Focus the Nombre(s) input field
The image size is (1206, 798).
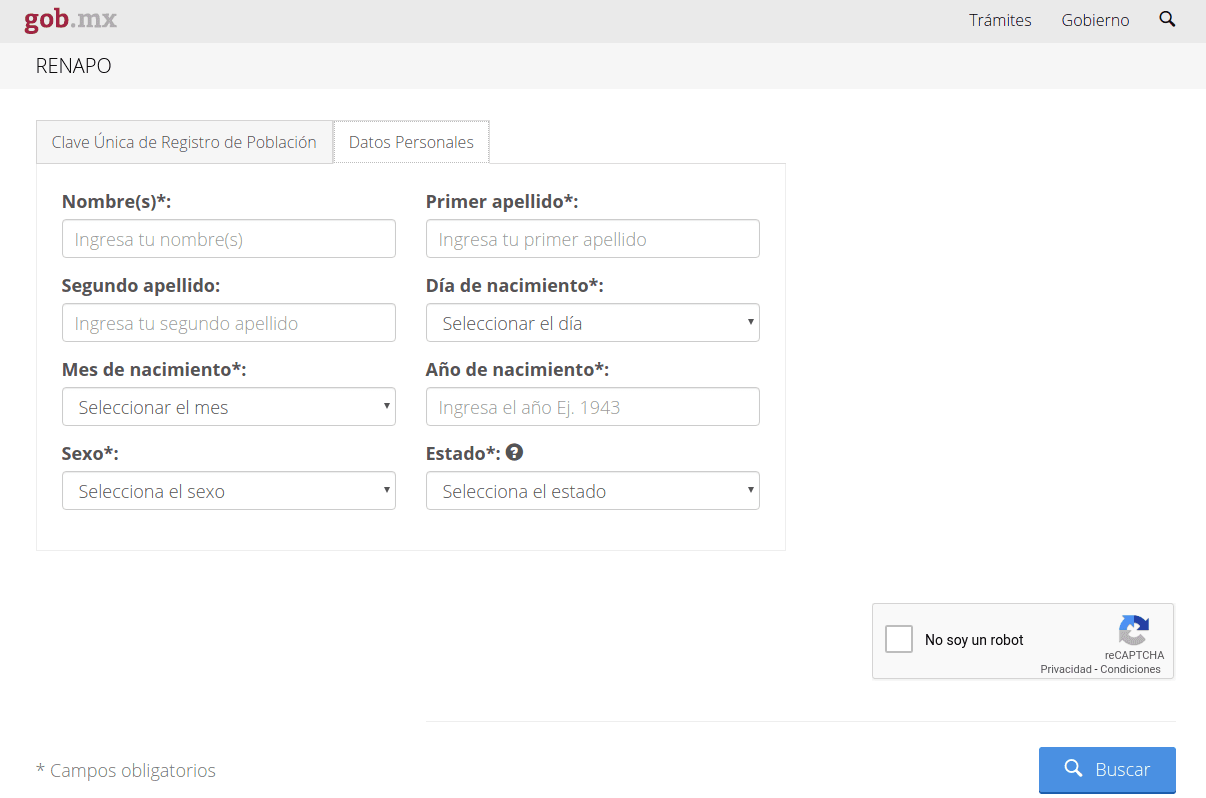[x=228, y=239]
